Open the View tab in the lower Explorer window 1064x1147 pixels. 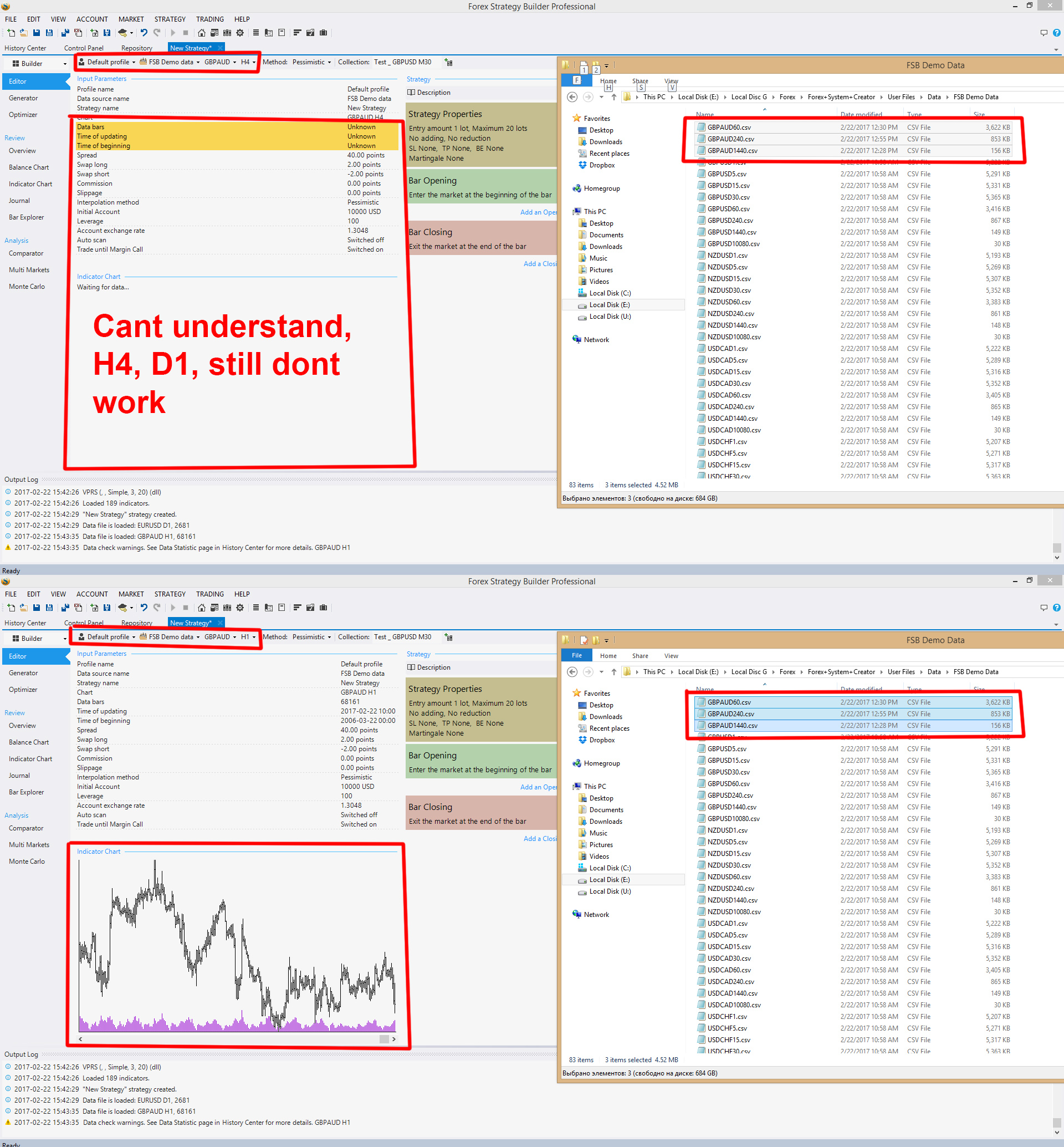coord(671,656)
